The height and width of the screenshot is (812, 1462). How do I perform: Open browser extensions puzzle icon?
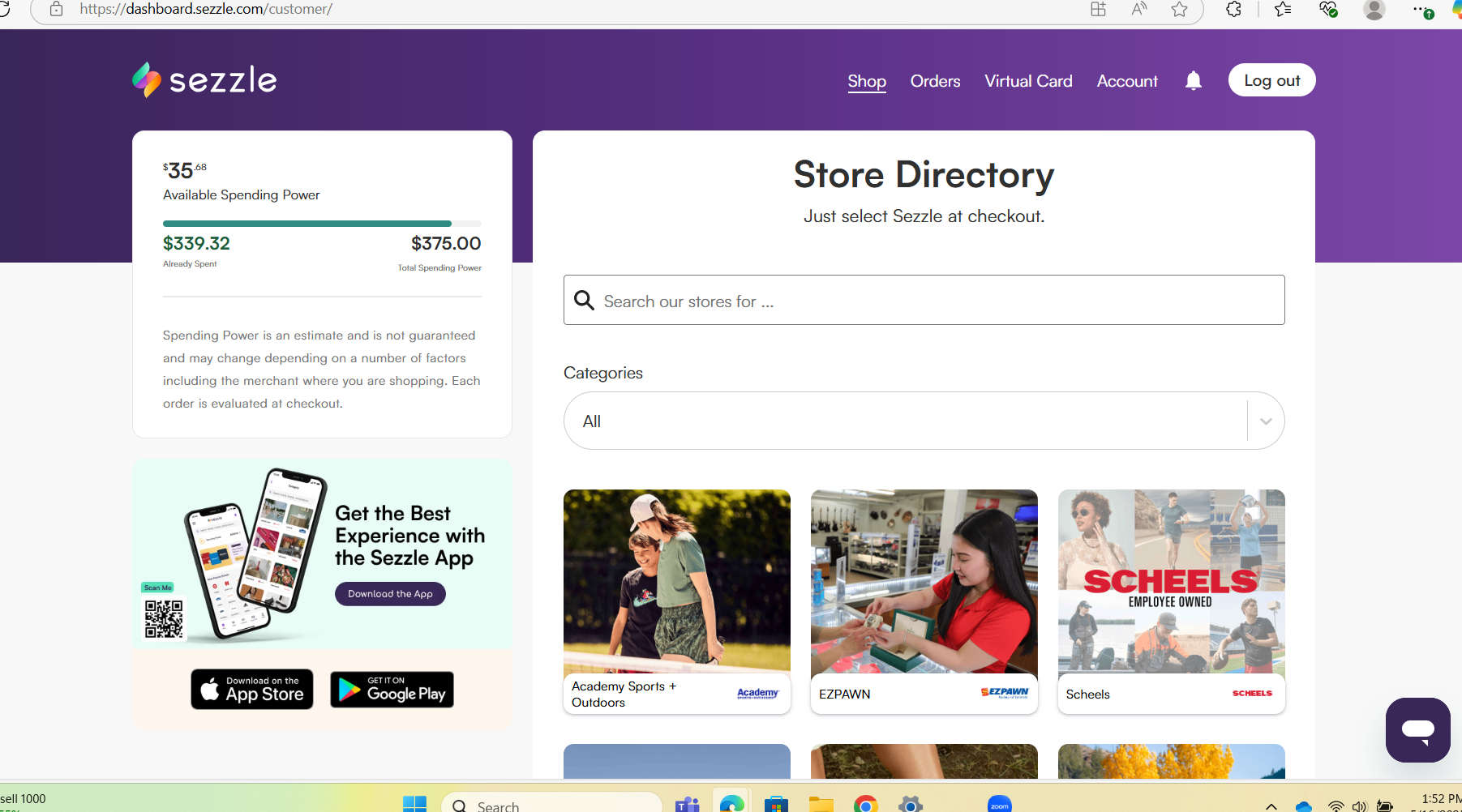(x=1233, y=10)
